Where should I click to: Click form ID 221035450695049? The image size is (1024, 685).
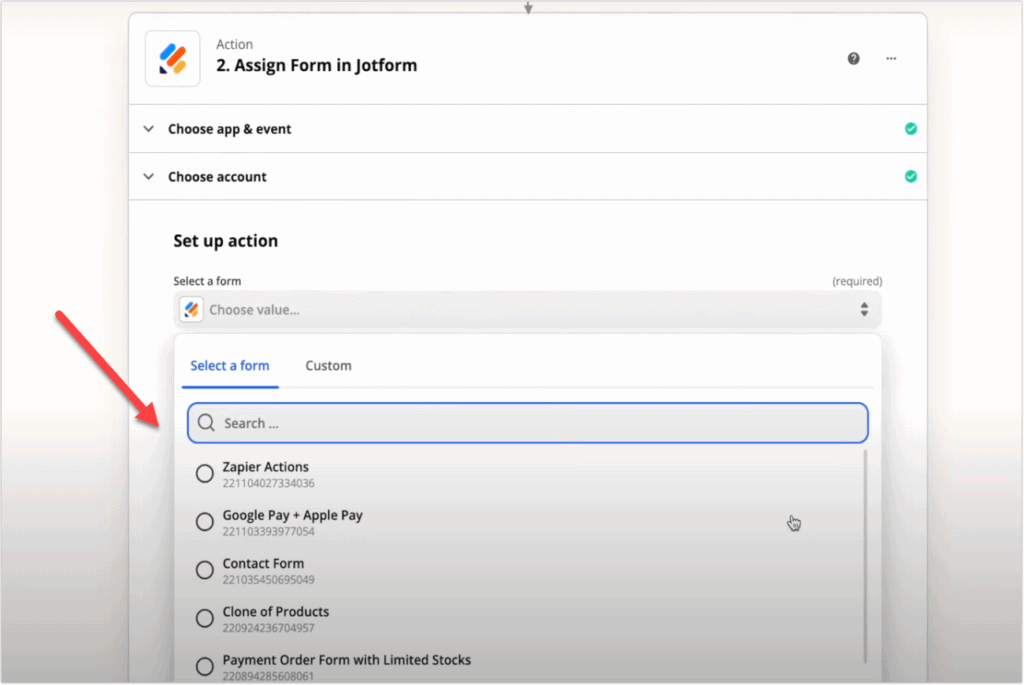(x=268, y=581)
